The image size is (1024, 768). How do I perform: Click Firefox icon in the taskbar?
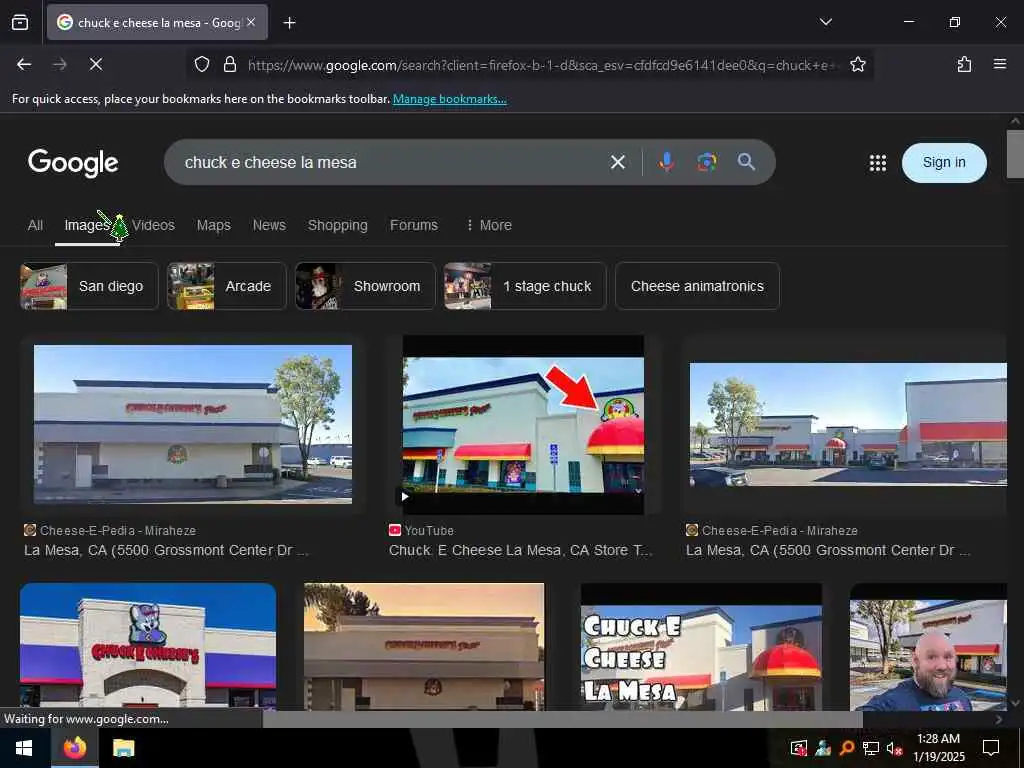click(75, 748)
